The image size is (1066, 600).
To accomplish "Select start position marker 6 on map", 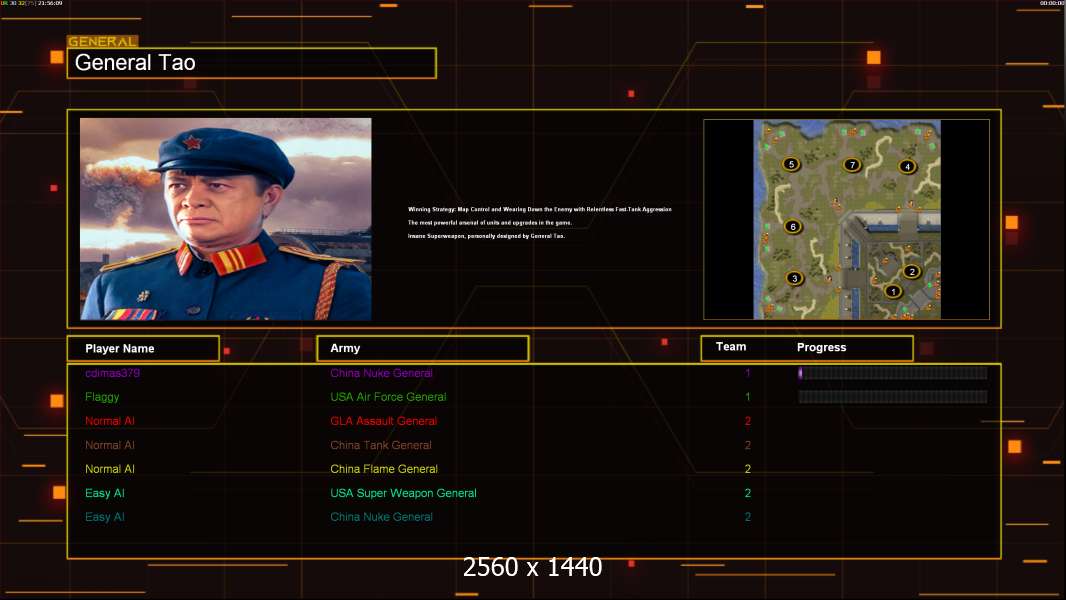I will tap(793, 227).
